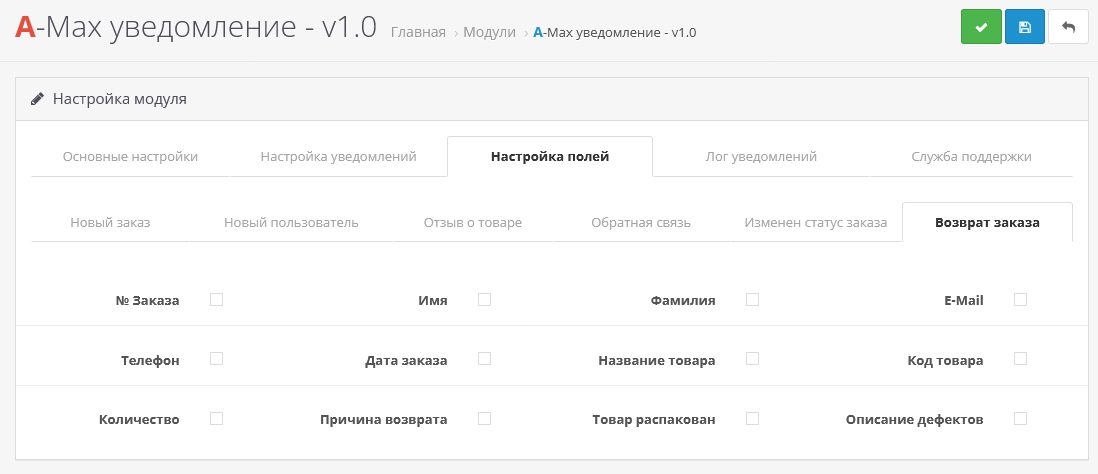Switch to Обратная связь sub-tab
Viewport: 1098px width, 474px height.
coord(641,223)
